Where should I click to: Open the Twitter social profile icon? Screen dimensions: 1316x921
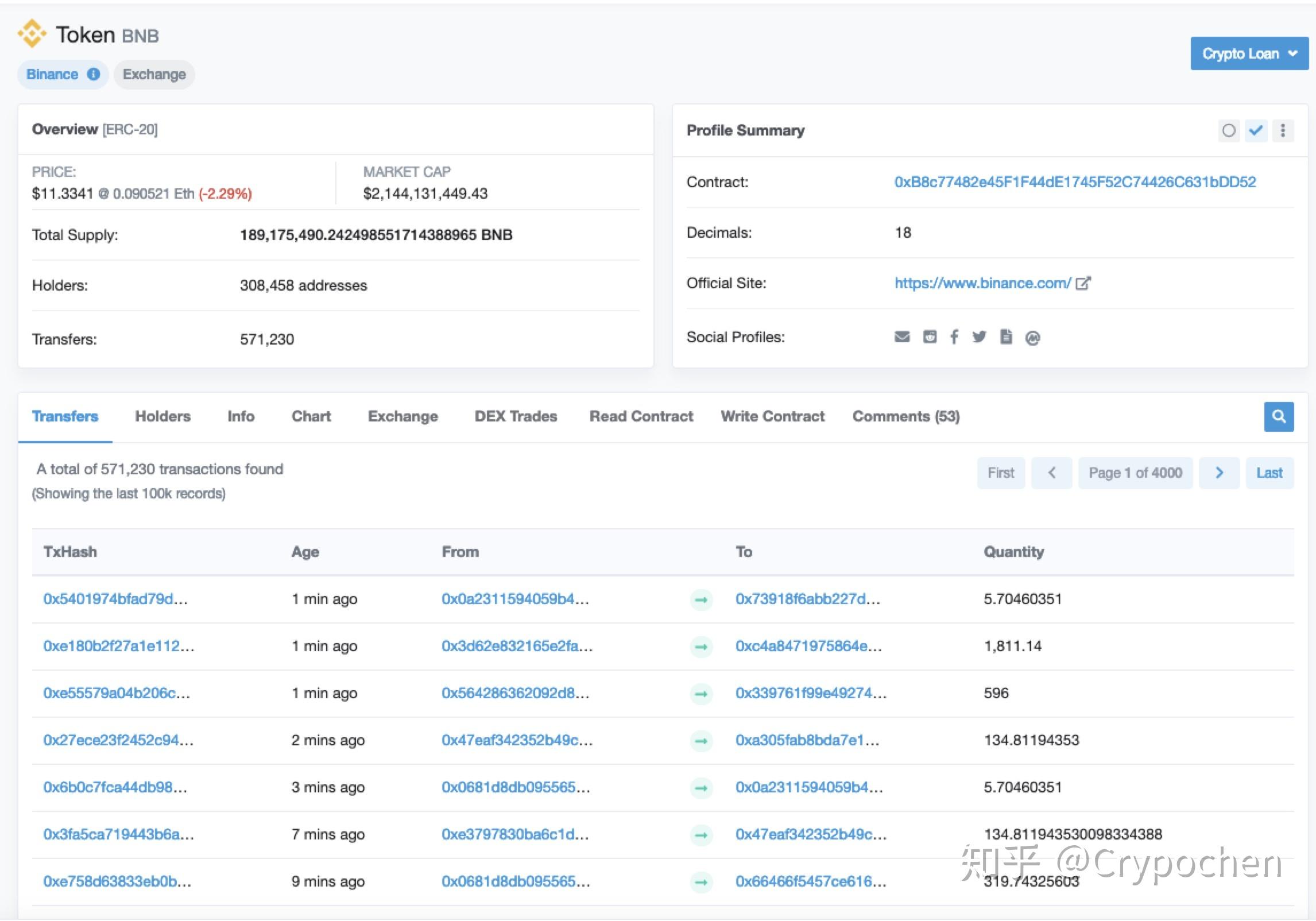pos(979,337)
